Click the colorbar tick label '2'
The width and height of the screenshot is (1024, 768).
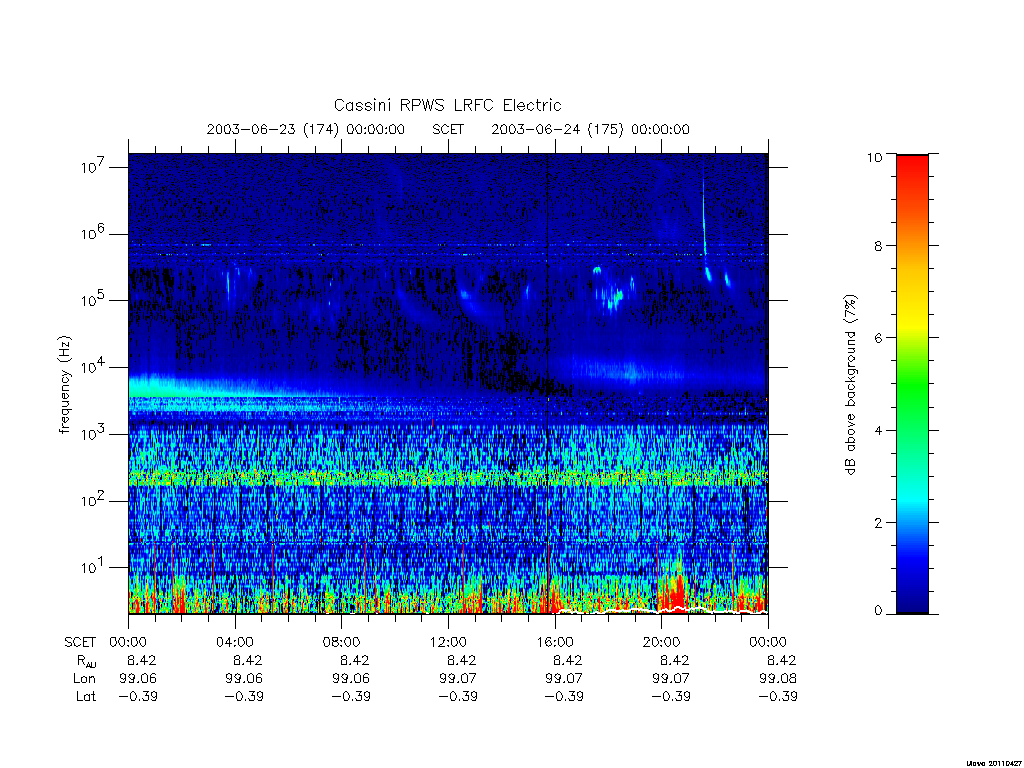tap(878, 522)
